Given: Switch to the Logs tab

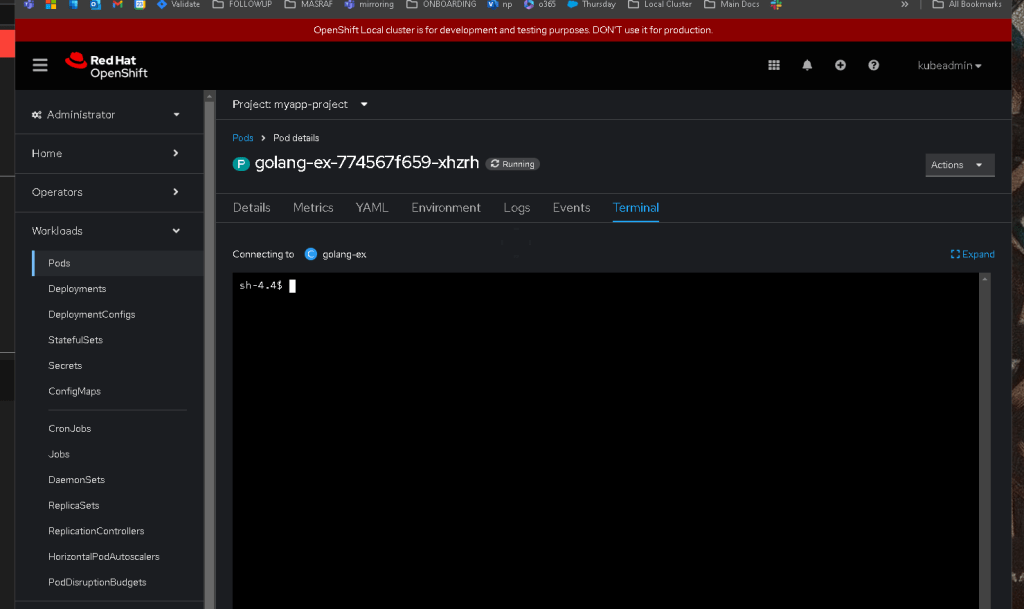Looking at the screenshot, I should pos(517,208).
